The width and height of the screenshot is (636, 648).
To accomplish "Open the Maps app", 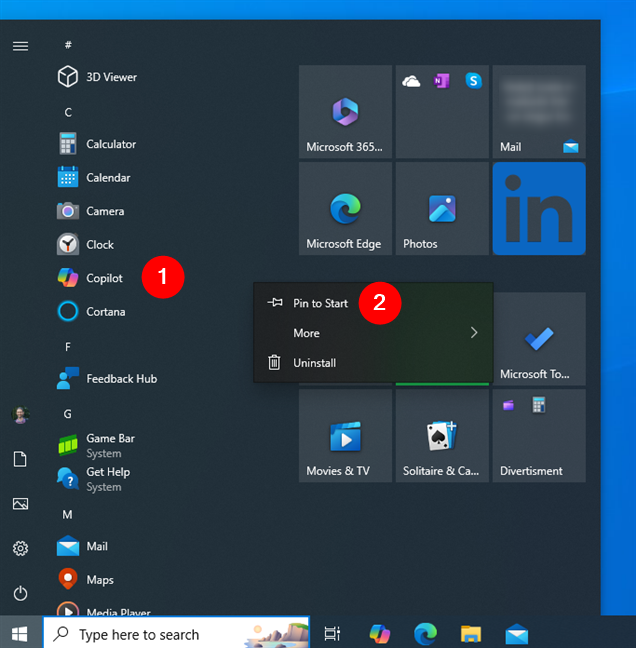I will tap(99, 580).
